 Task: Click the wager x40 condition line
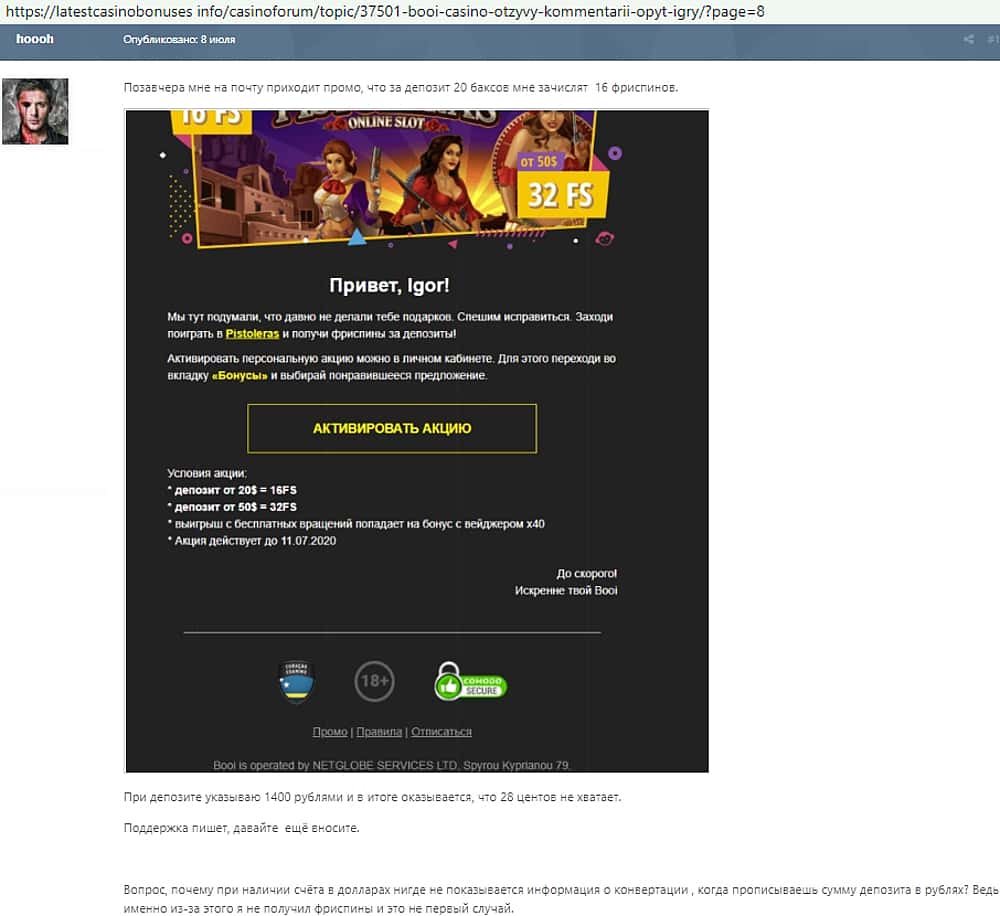(356, 524)
